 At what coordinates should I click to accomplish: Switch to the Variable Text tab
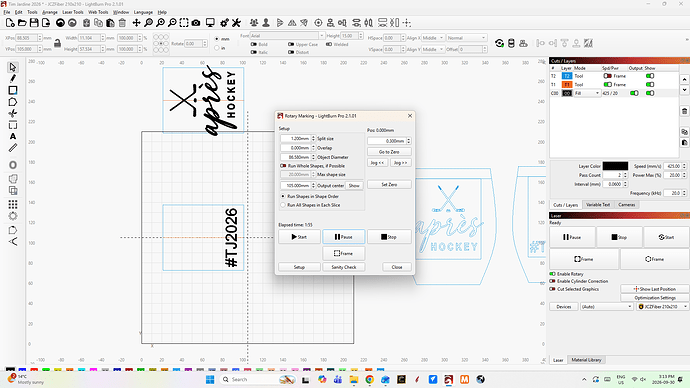[598, 205]
